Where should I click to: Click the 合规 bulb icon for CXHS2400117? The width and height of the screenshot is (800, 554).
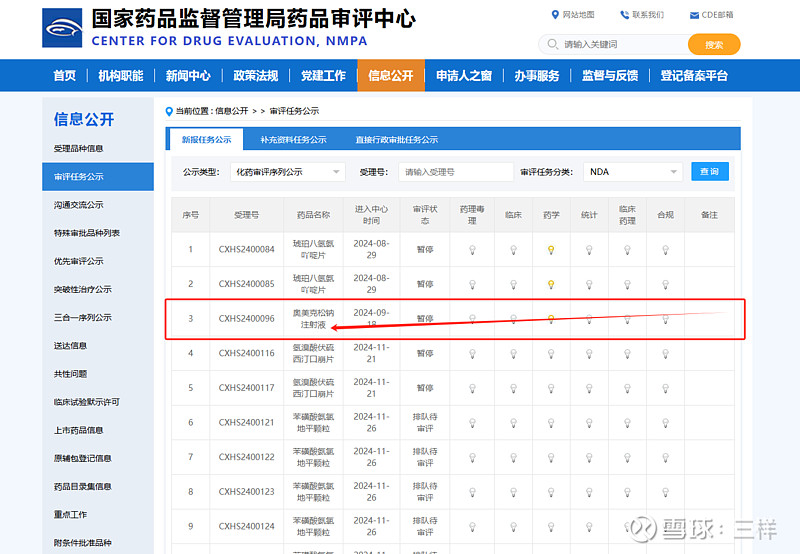[x=665, y=388]
